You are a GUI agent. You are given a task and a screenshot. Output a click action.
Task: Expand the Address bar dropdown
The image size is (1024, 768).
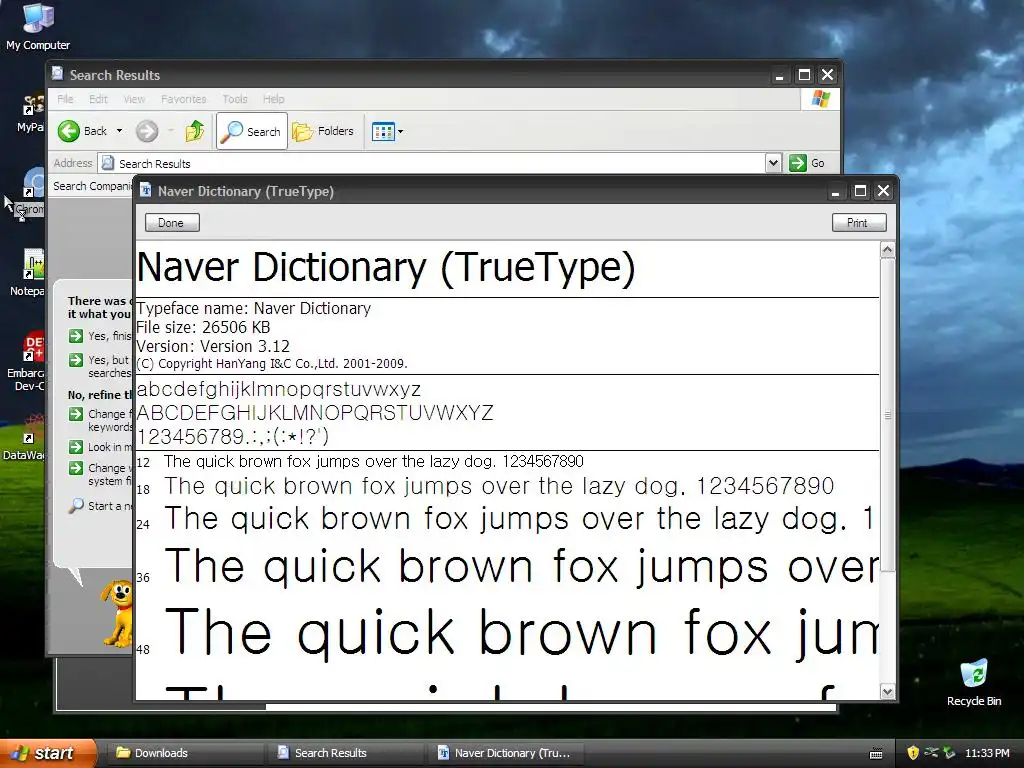[773, 163]
